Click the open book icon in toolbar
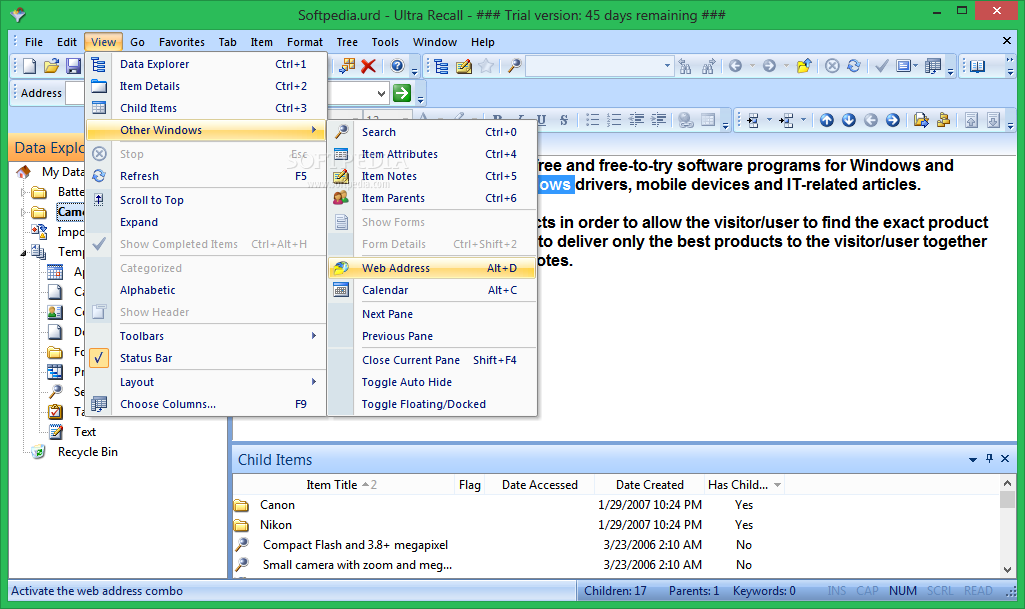Viewport: 1025px width, 609px height. coord(977,66)
